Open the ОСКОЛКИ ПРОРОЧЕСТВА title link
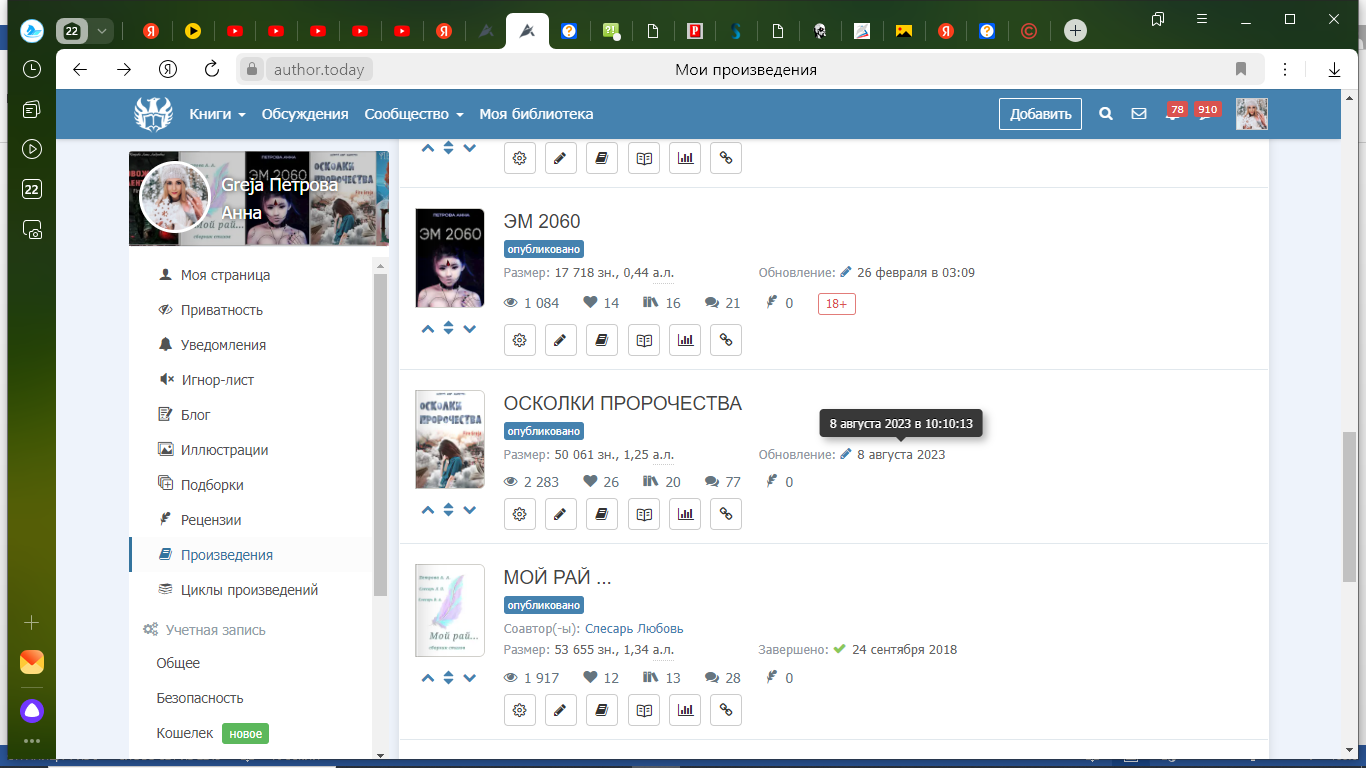 pos(623,403)
